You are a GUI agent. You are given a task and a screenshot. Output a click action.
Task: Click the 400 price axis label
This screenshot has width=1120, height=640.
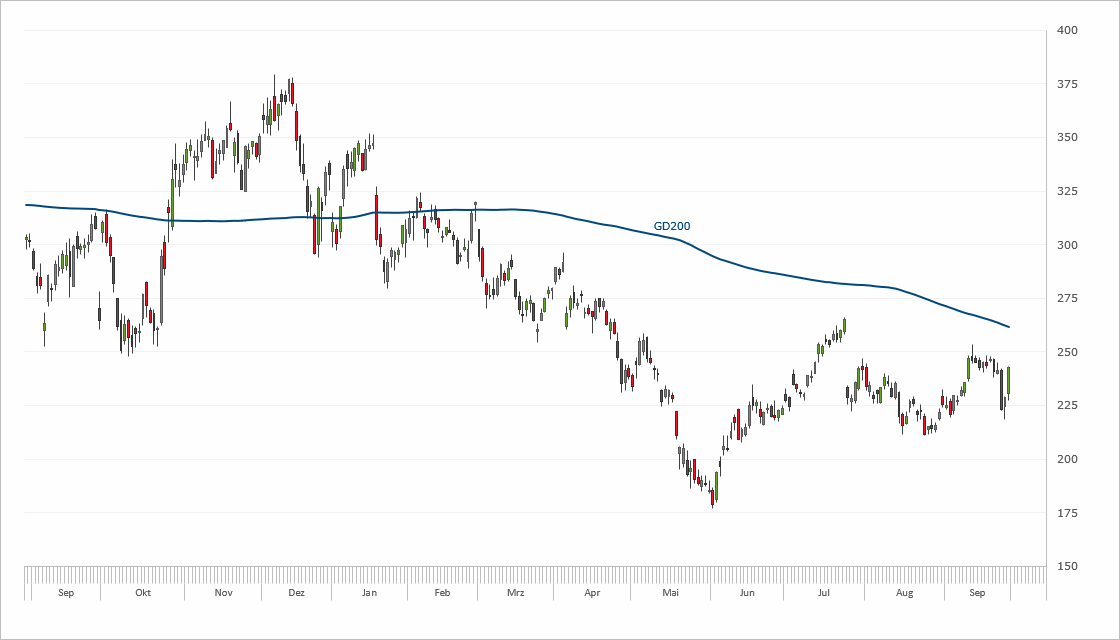pyautogui.click(x=1066, y=31)
